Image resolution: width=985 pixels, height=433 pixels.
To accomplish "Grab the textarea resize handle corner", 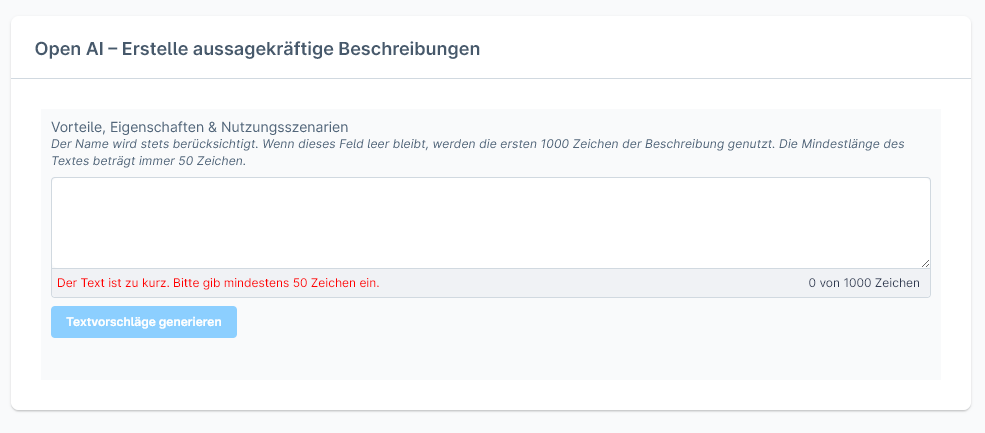I will click(925, 264).
